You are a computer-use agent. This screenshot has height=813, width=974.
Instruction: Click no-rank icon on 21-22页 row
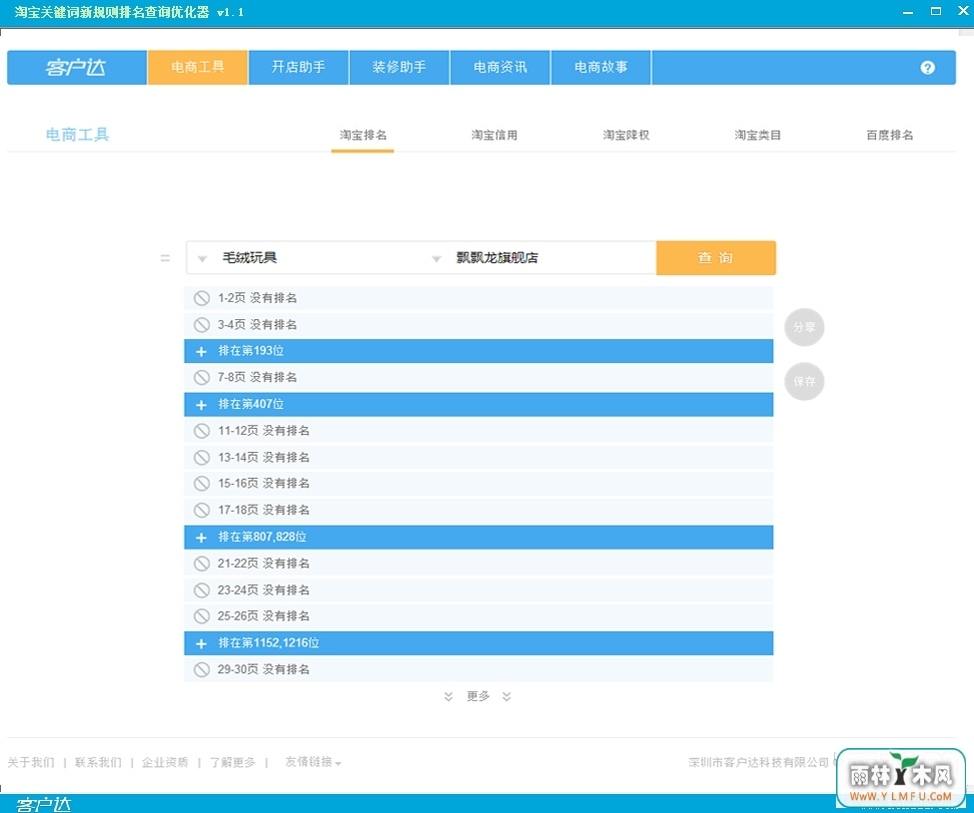click(202, 564)
